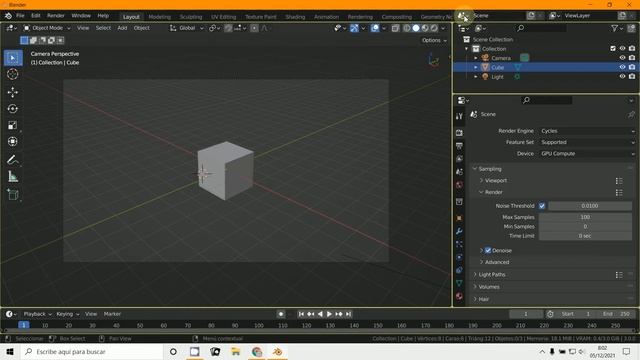Expand the Viewport sampling subpanel

(x=496, y=180)
